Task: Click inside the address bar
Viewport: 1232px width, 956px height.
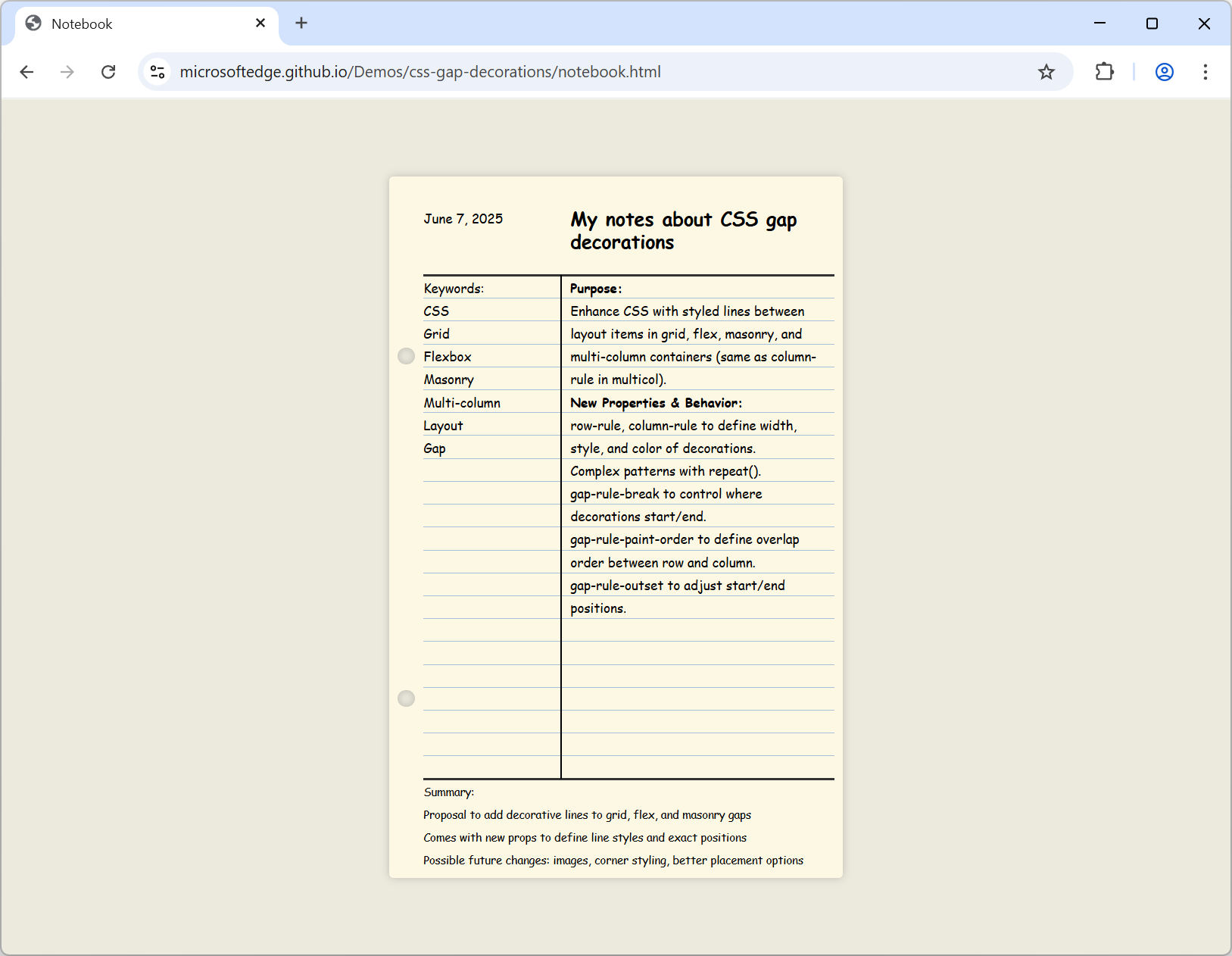Action: [x=530, y=72]
